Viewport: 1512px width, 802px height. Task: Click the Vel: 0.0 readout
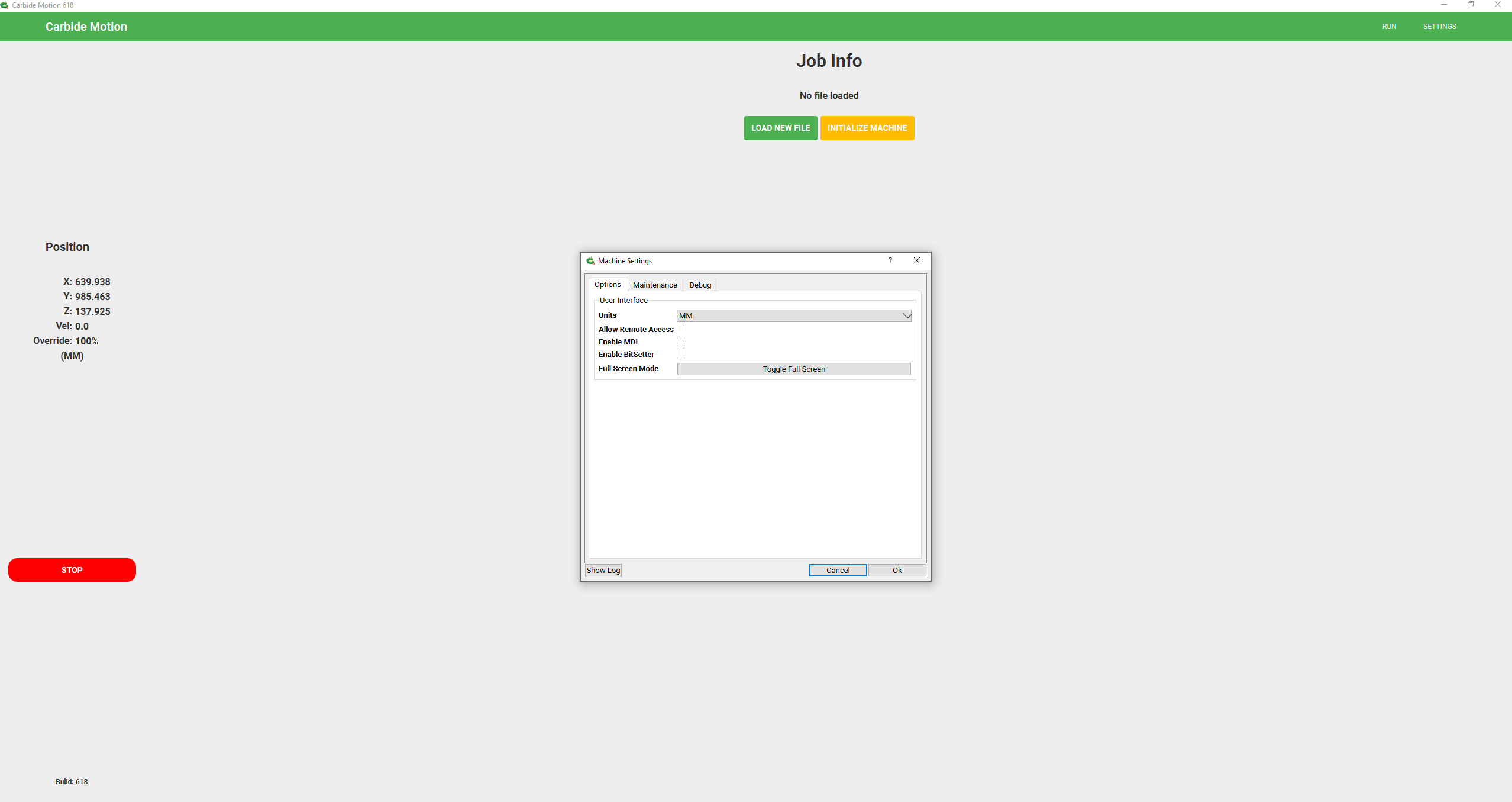72,326
